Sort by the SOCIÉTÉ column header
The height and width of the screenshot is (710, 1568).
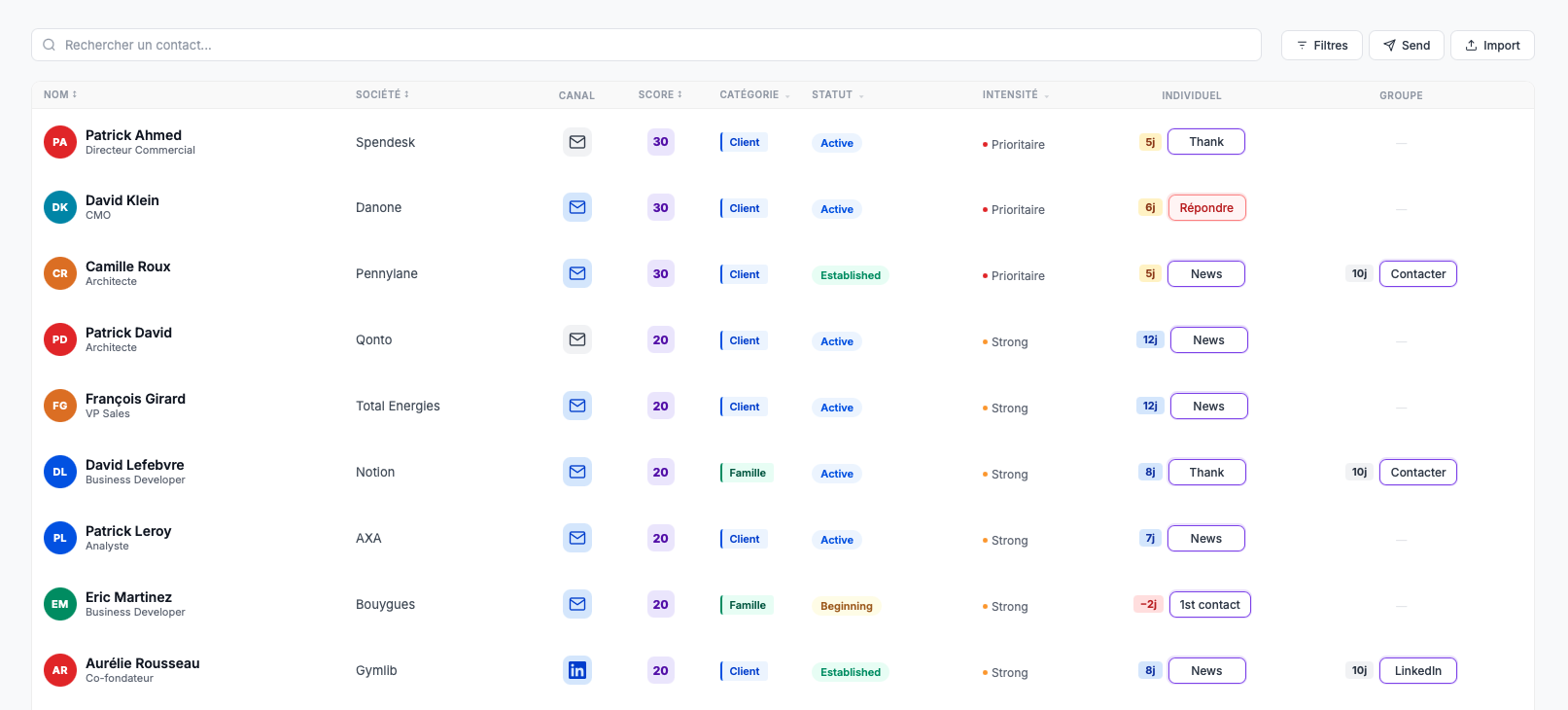382,94
